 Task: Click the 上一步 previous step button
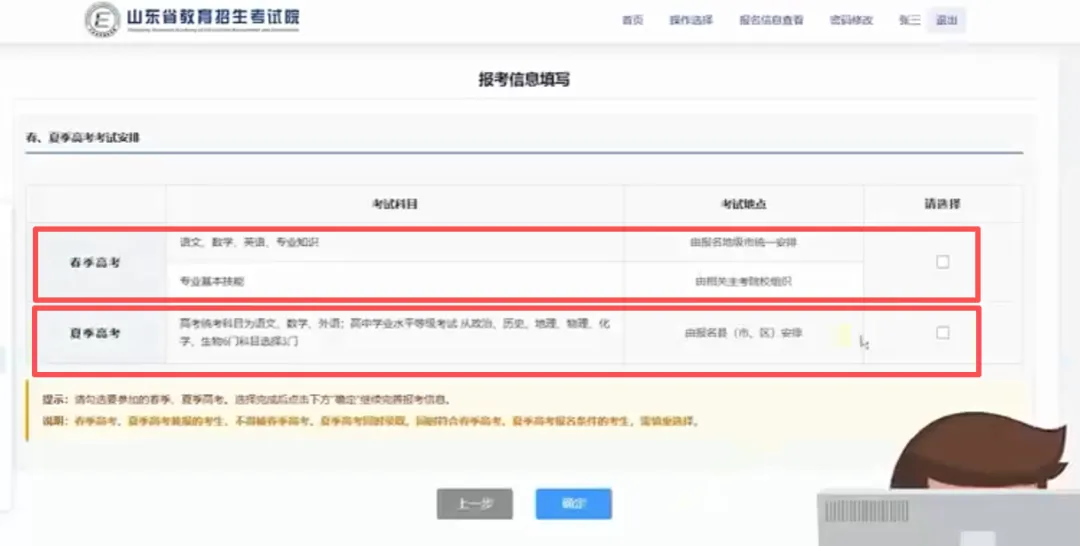[475, 504]
